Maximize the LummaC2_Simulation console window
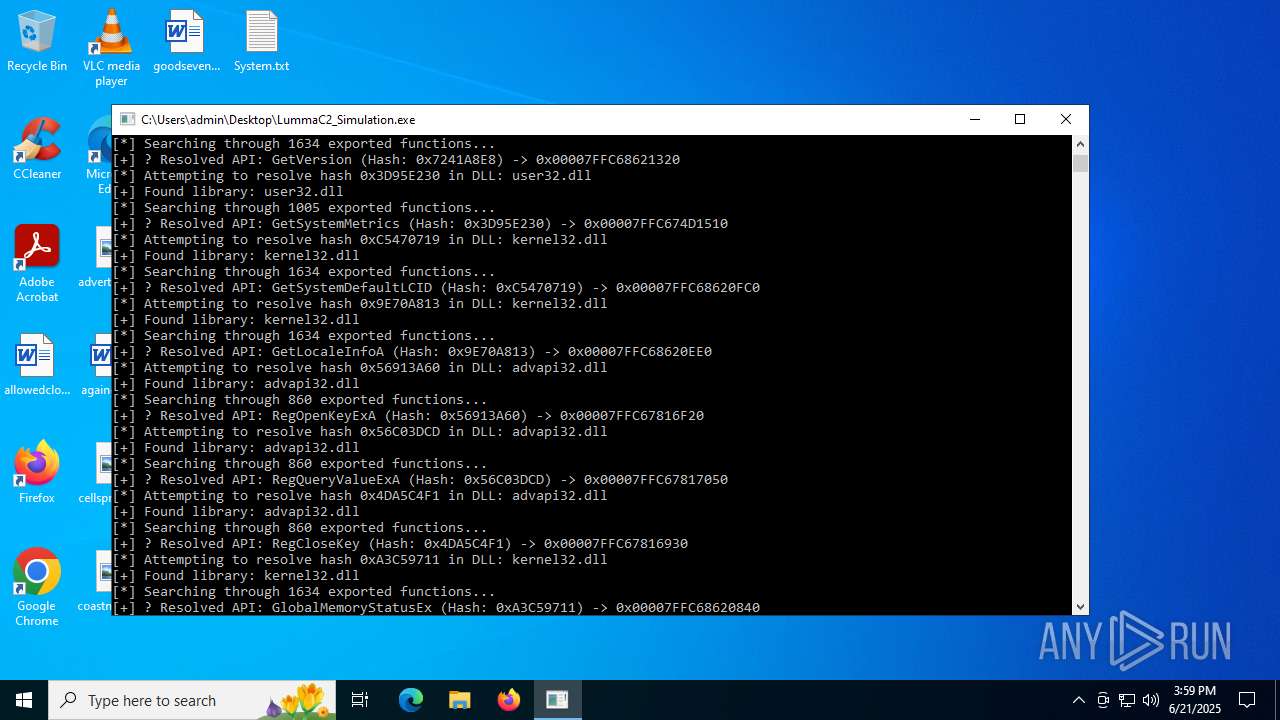Viewport: 1280px width, 720px height. (1020, 119)
